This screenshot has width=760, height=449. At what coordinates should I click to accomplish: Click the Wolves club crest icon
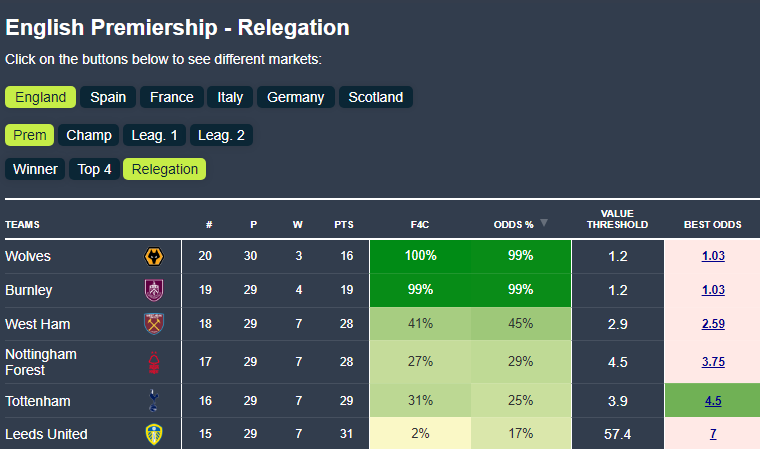coord(154,257)
